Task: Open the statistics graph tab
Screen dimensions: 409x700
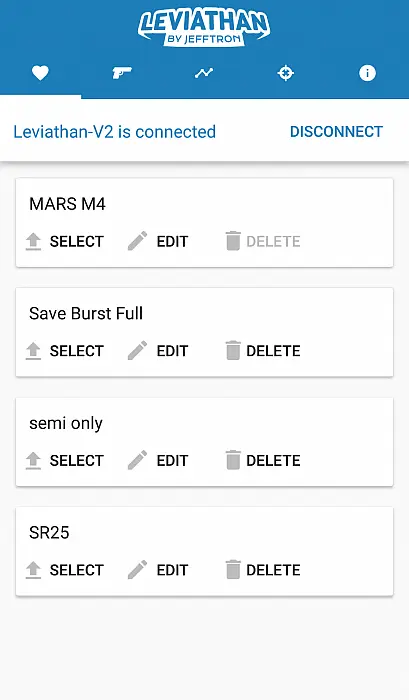Action: (204, 73)
